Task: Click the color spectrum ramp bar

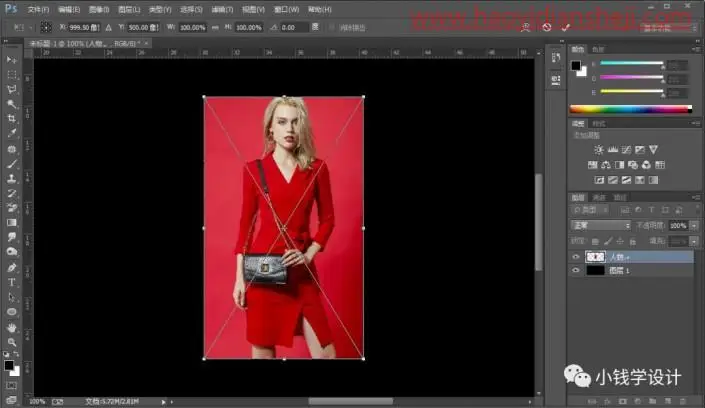Action: tap(630, 109)
